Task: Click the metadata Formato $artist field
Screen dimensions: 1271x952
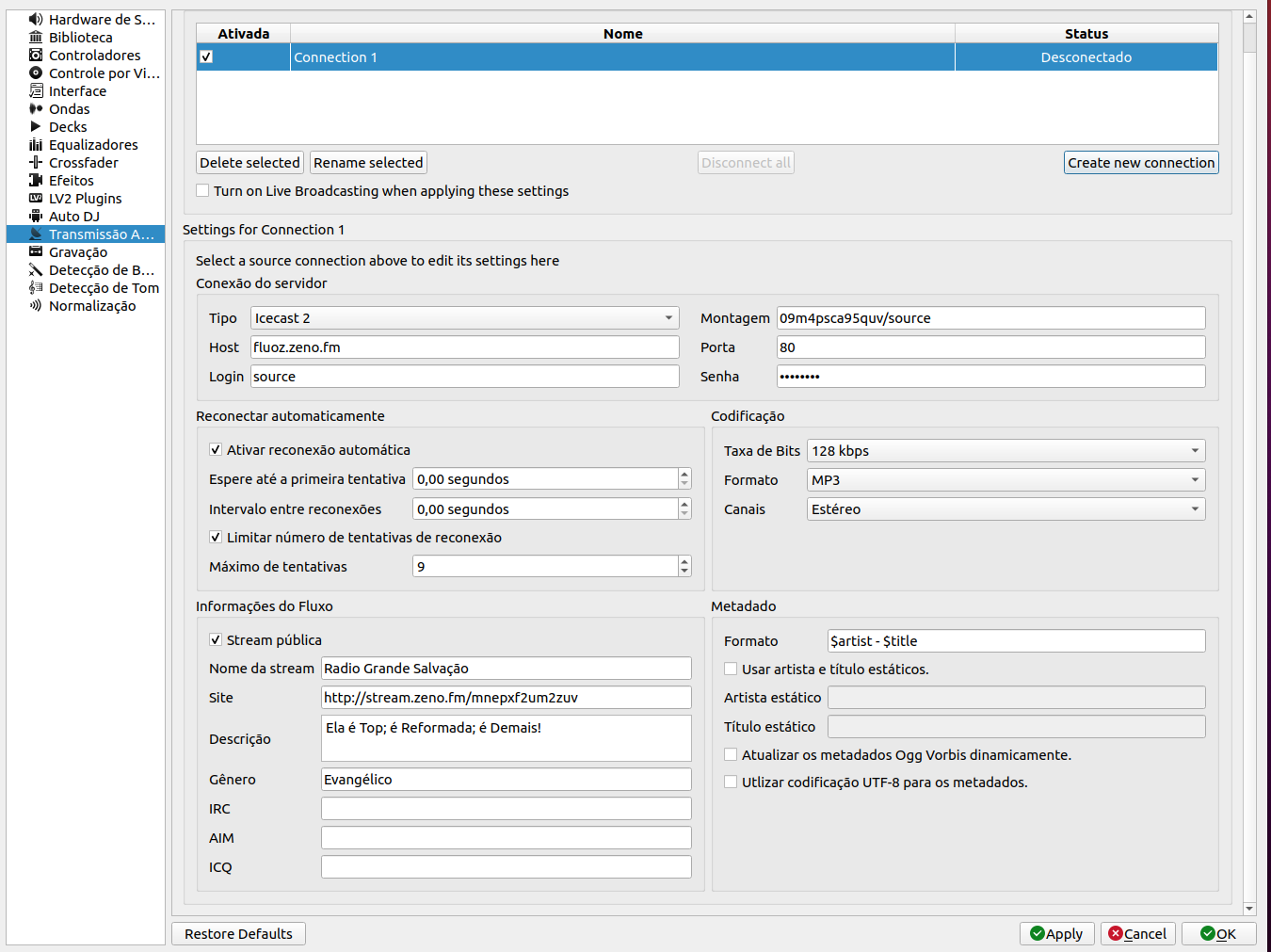Action: (x=1017, y=641)
